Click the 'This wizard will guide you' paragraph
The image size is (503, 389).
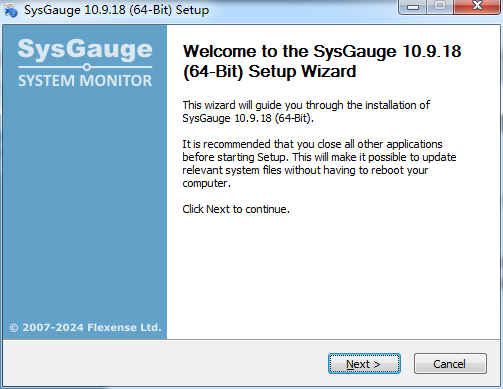(x=306, y=111)
